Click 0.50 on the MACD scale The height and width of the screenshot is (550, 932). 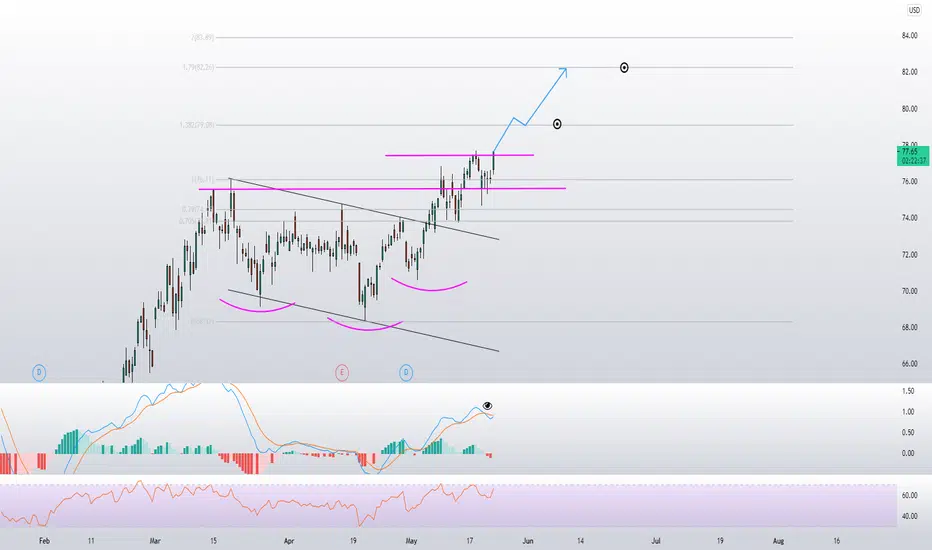tap(908, 432)
